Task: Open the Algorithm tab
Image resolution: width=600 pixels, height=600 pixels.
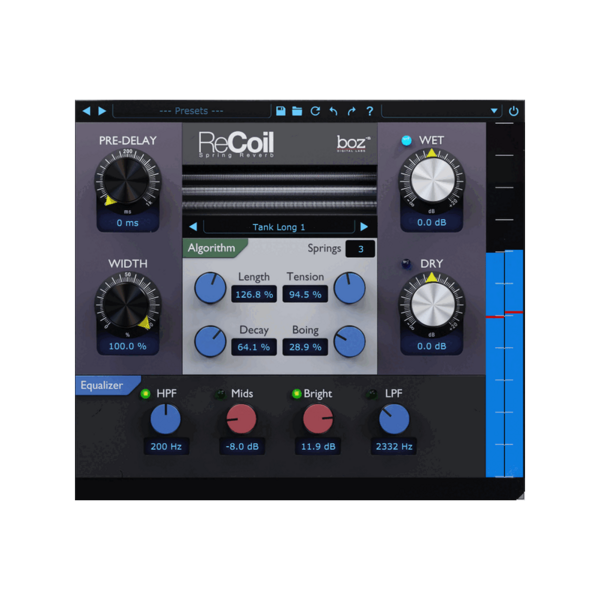Action: click(x=214, y=248)
